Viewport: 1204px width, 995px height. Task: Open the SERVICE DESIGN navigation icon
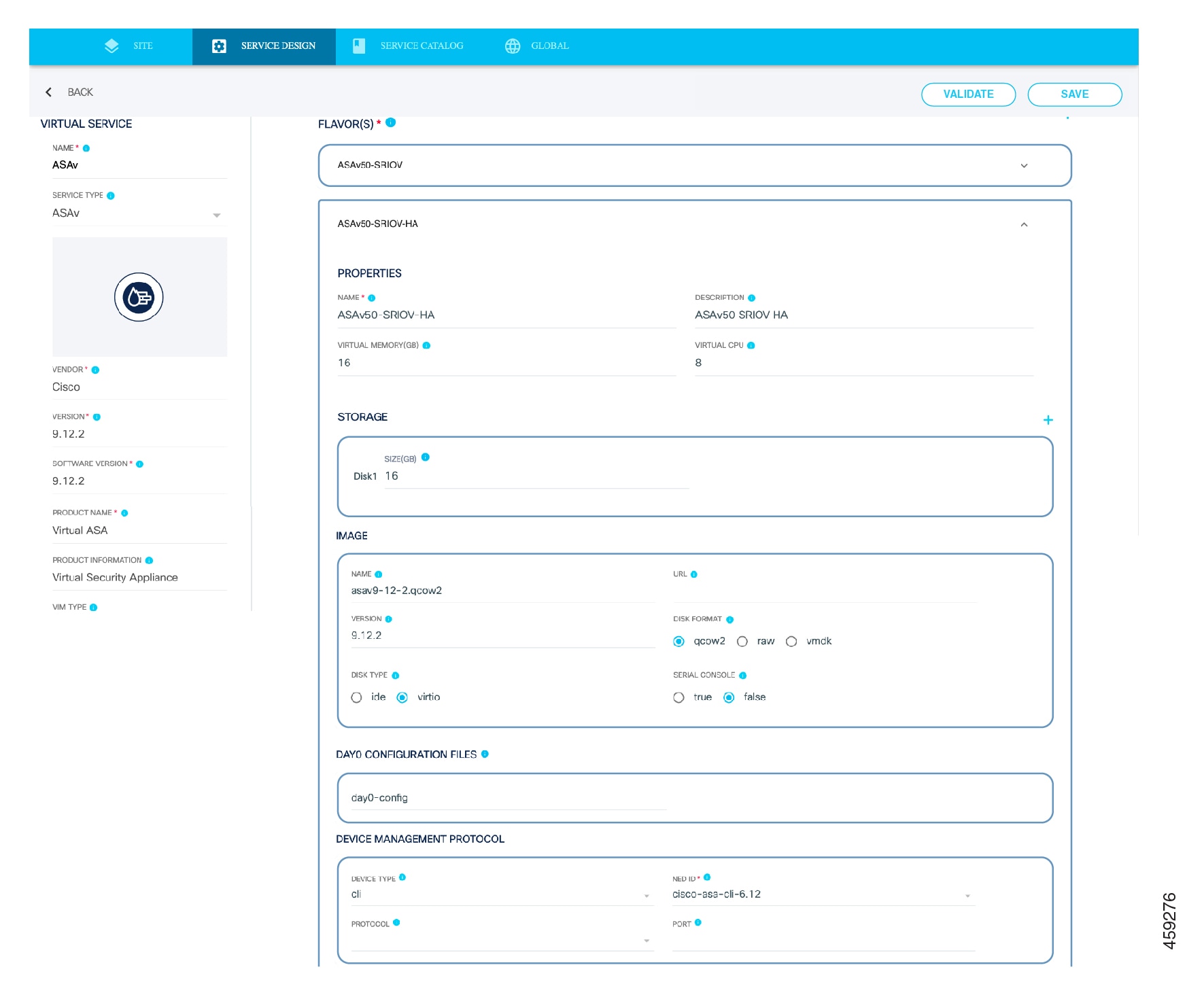click(219, 46)
